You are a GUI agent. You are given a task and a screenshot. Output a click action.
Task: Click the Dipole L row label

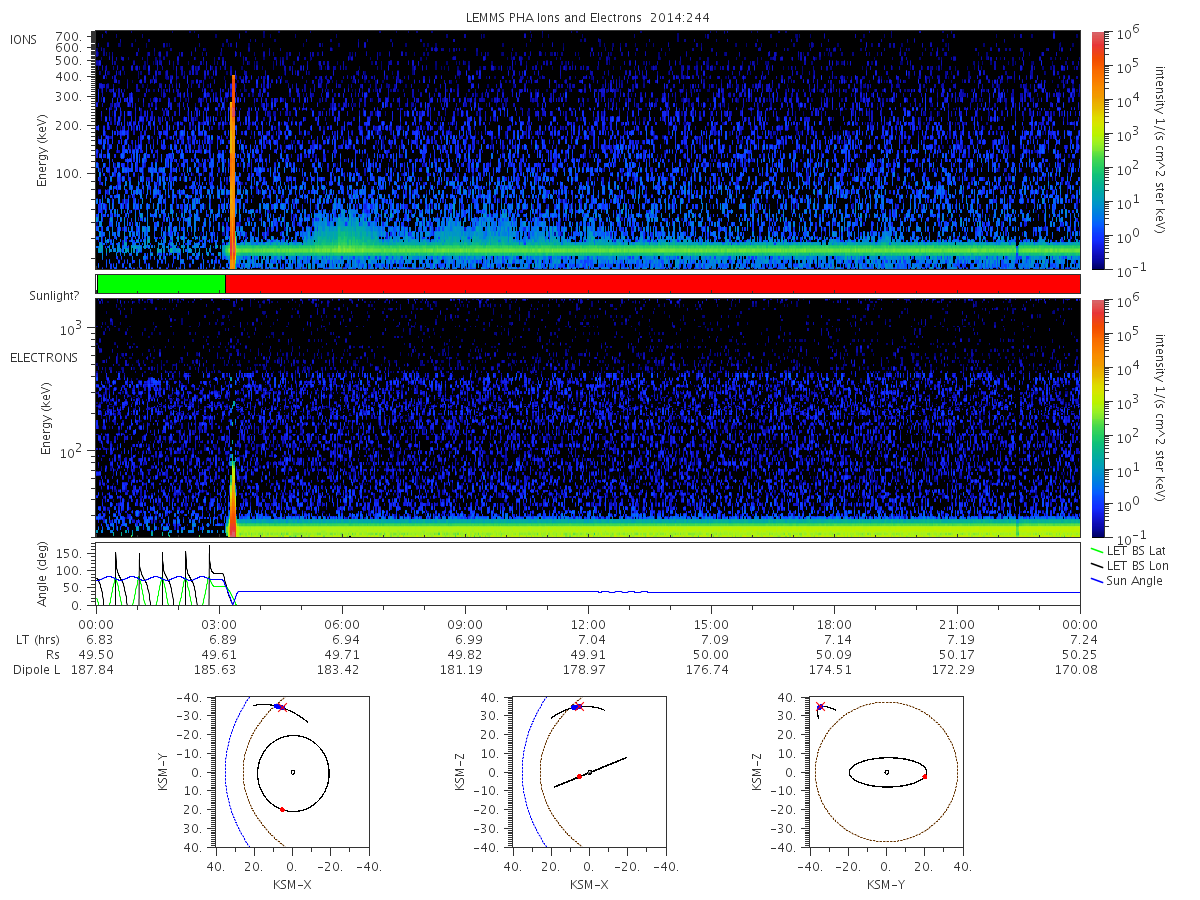click(36, 669)
